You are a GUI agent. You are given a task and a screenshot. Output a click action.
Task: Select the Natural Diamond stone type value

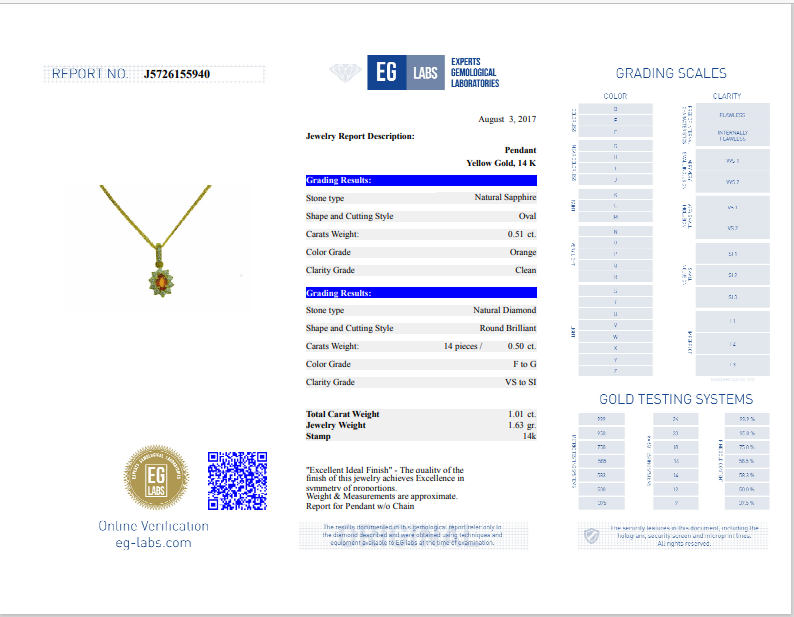[504, 310]
